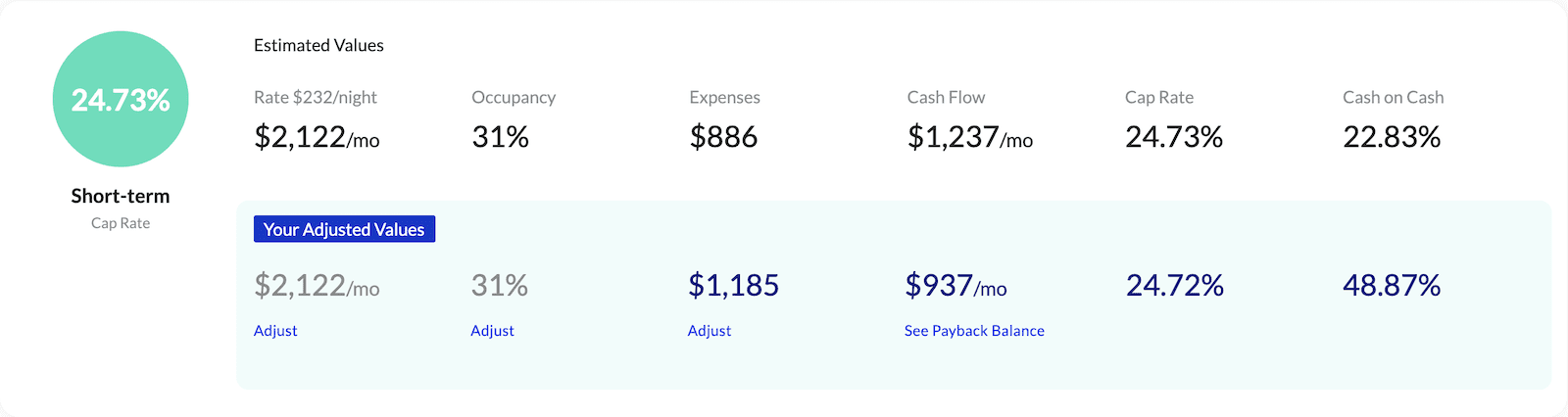Click the adjusted 48.87% cash on cash value
The height and width of the screenshot is (417, 1568).
point(1392,285)
